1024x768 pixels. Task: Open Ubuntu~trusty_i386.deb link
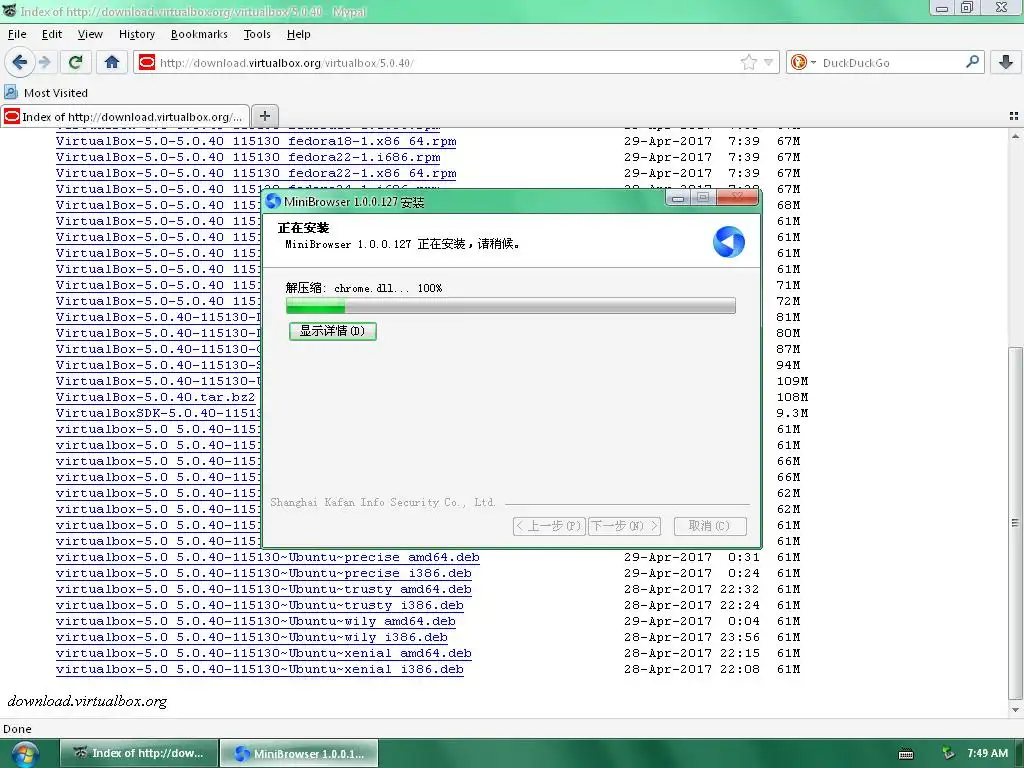point(260,605)
